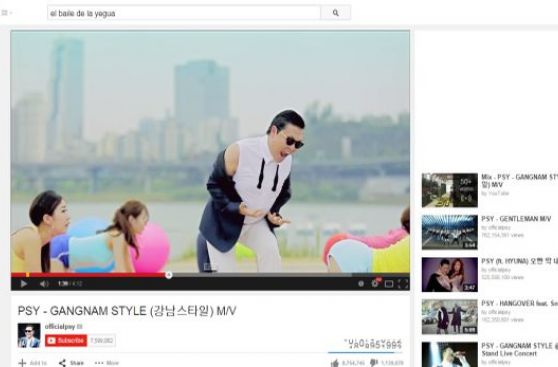
Task: Click the video progress scrubber handle
Action: click(x=169, y=275)
